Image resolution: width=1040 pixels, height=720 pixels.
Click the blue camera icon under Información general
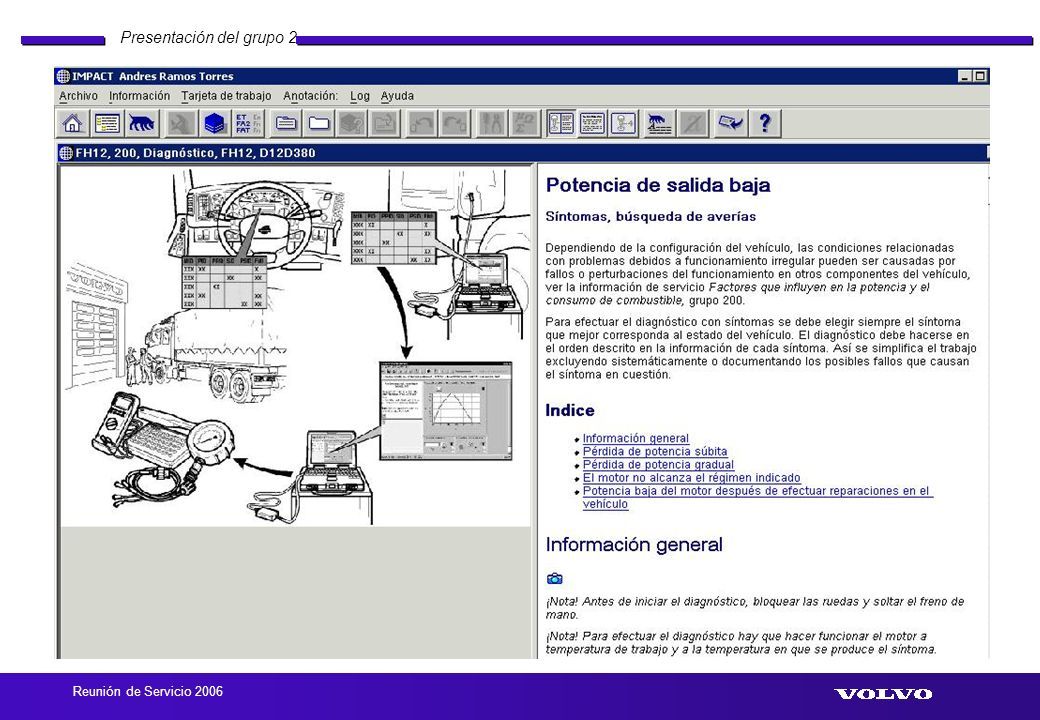(x=554, y=579)
